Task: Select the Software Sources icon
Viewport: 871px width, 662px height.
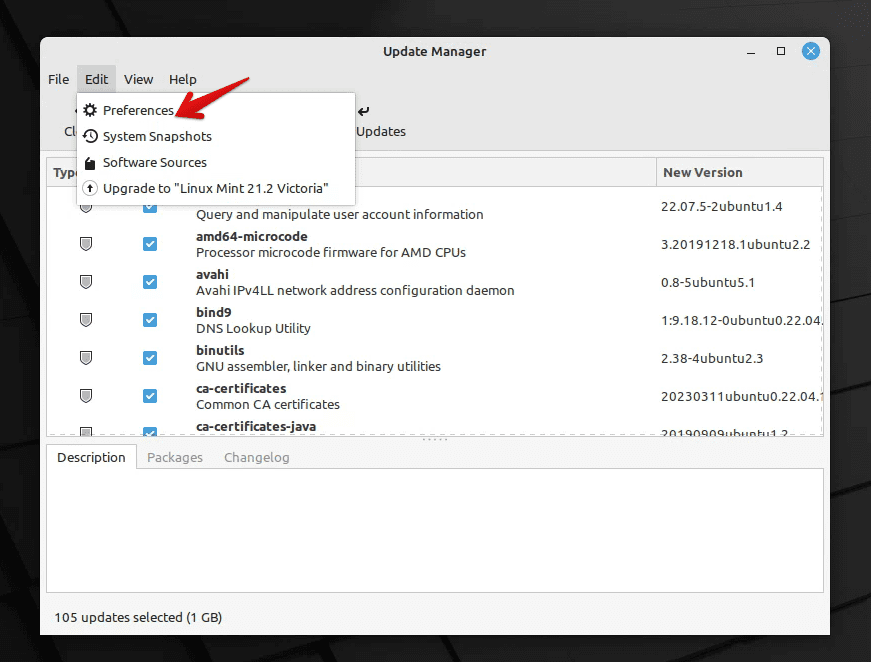Action: tap(89, 162)
